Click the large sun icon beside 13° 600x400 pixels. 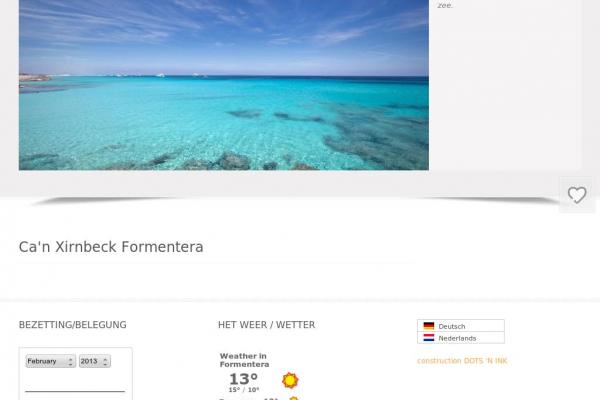pyautogui.click(x=290, y=380)
